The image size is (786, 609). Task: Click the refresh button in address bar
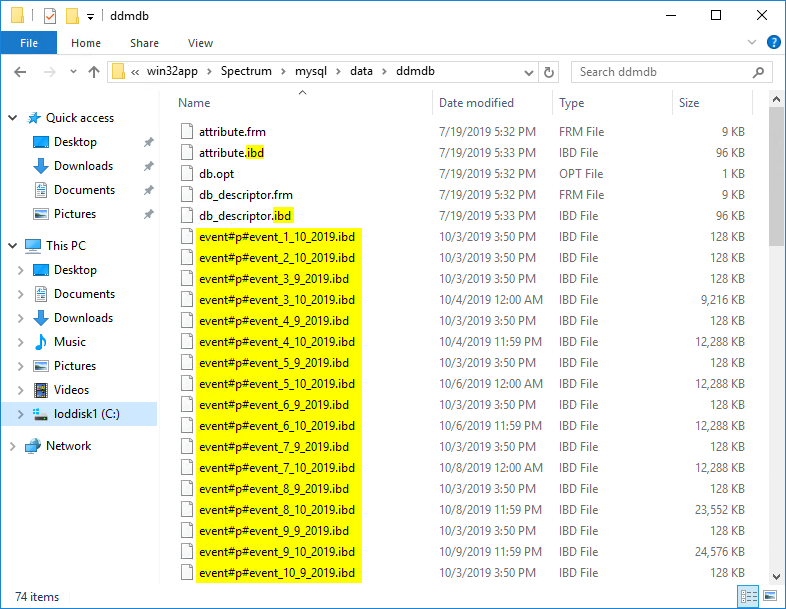point(548,72)
